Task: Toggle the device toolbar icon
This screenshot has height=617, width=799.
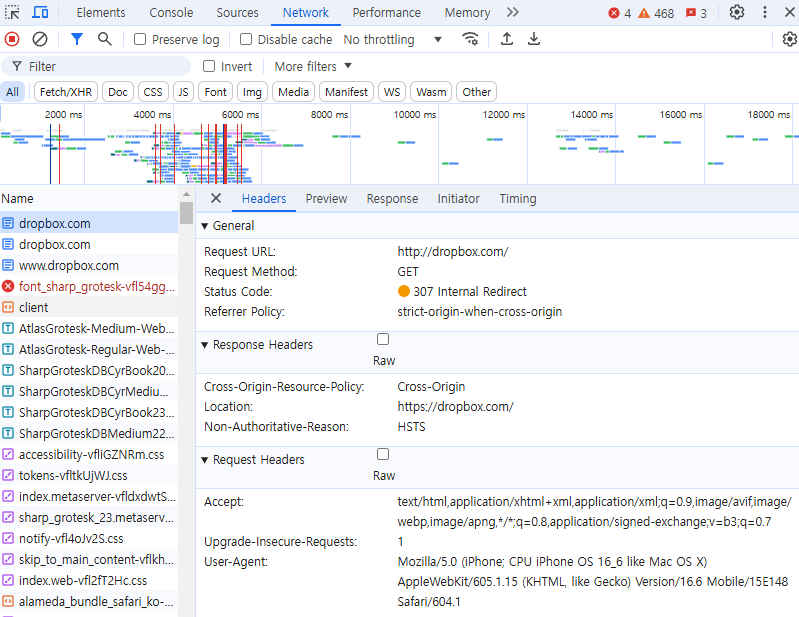Action: pos(40,12)
